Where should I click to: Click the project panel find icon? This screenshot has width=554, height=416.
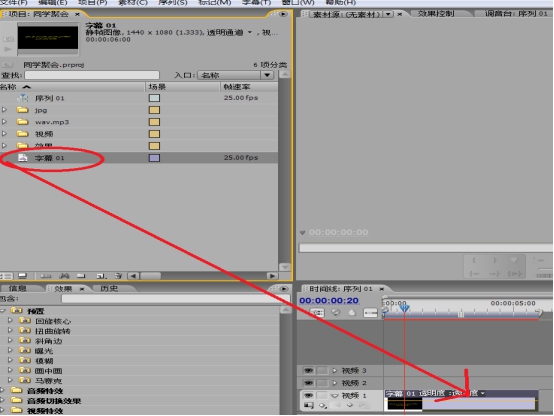(x=64, y=276)
